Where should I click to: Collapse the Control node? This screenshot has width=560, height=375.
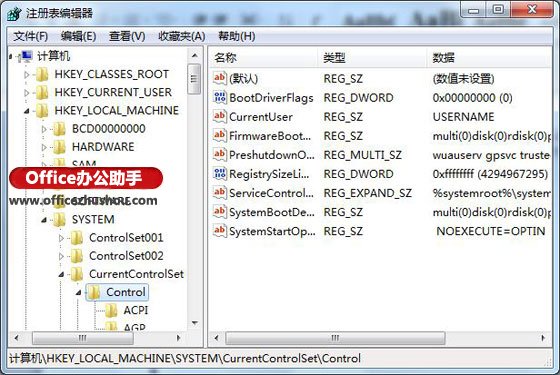click(x=79, y=293)
